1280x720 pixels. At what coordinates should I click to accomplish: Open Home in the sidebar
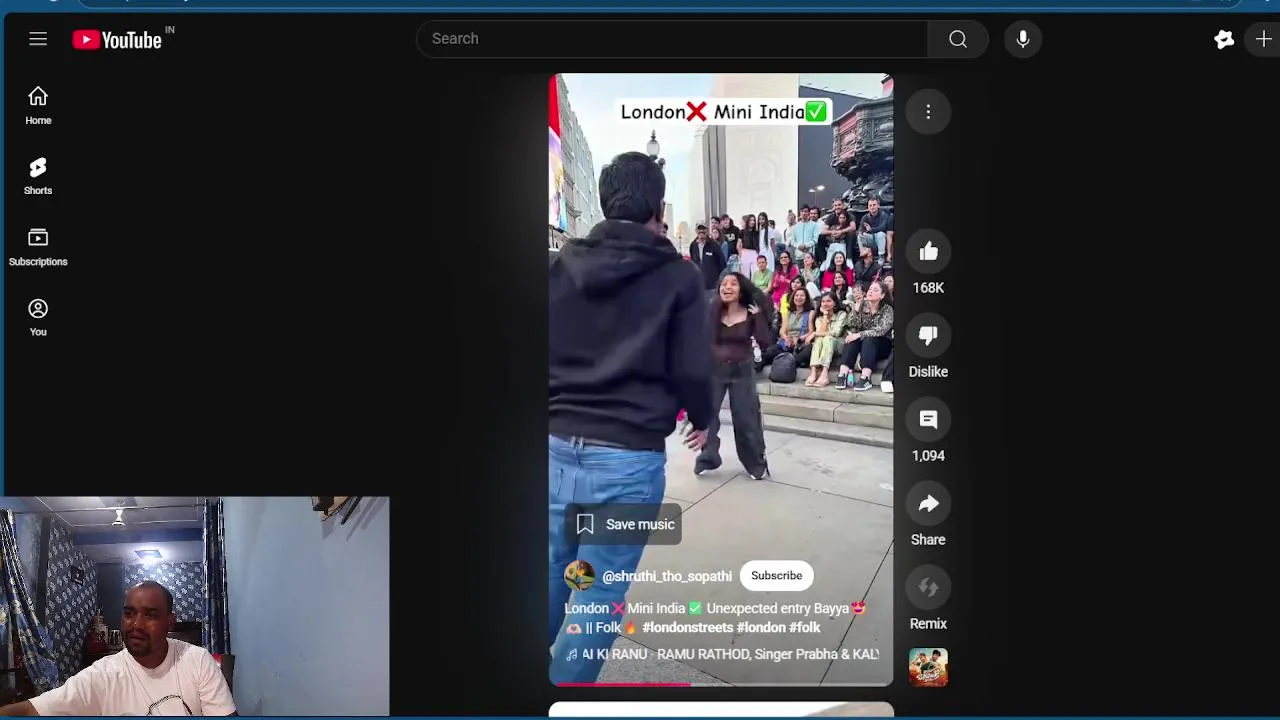click(38, 105)
